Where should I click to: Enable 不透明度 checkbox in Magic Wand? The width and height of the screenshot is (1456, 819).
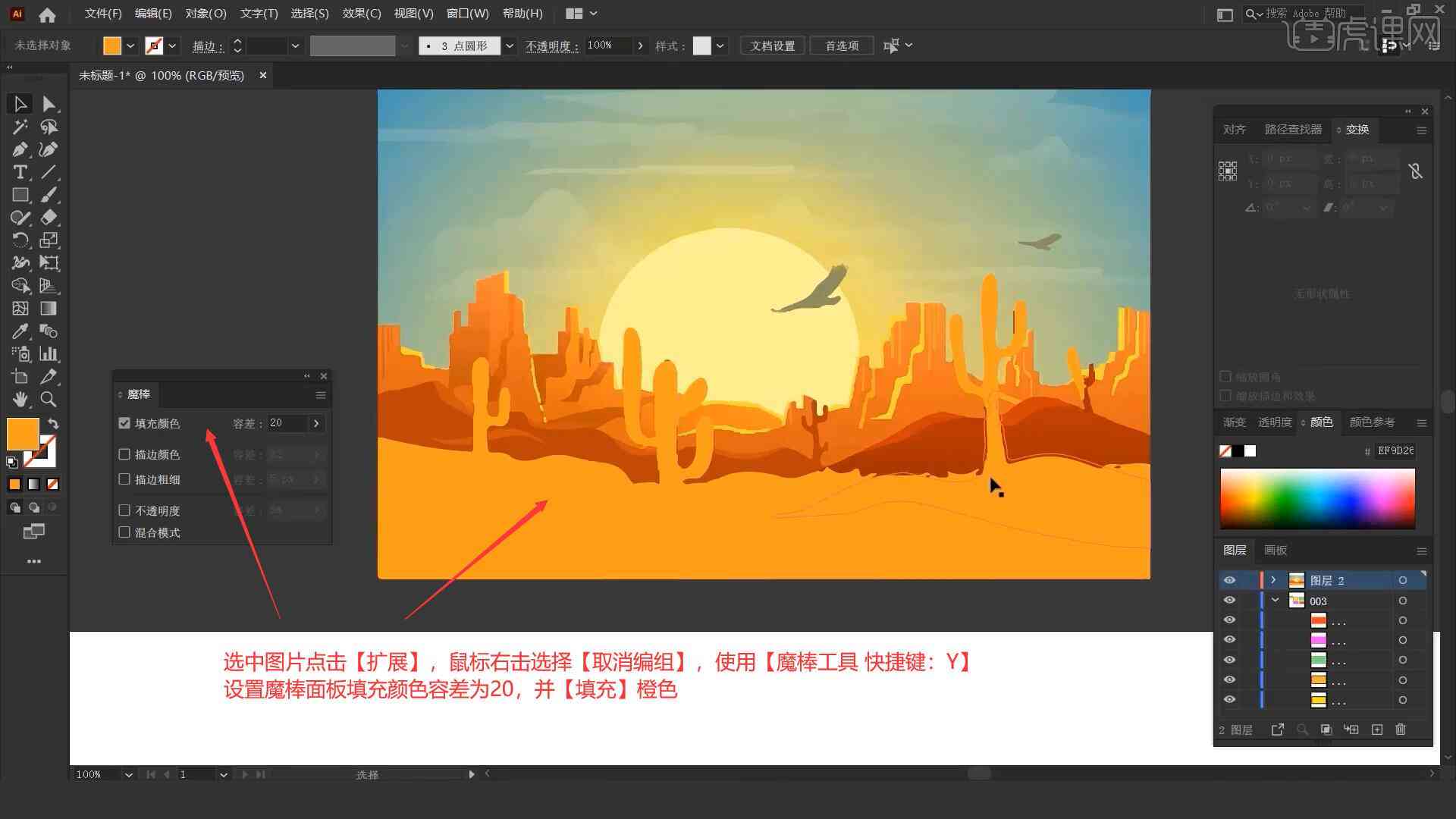pyautogui.click(x=125, y=510)
